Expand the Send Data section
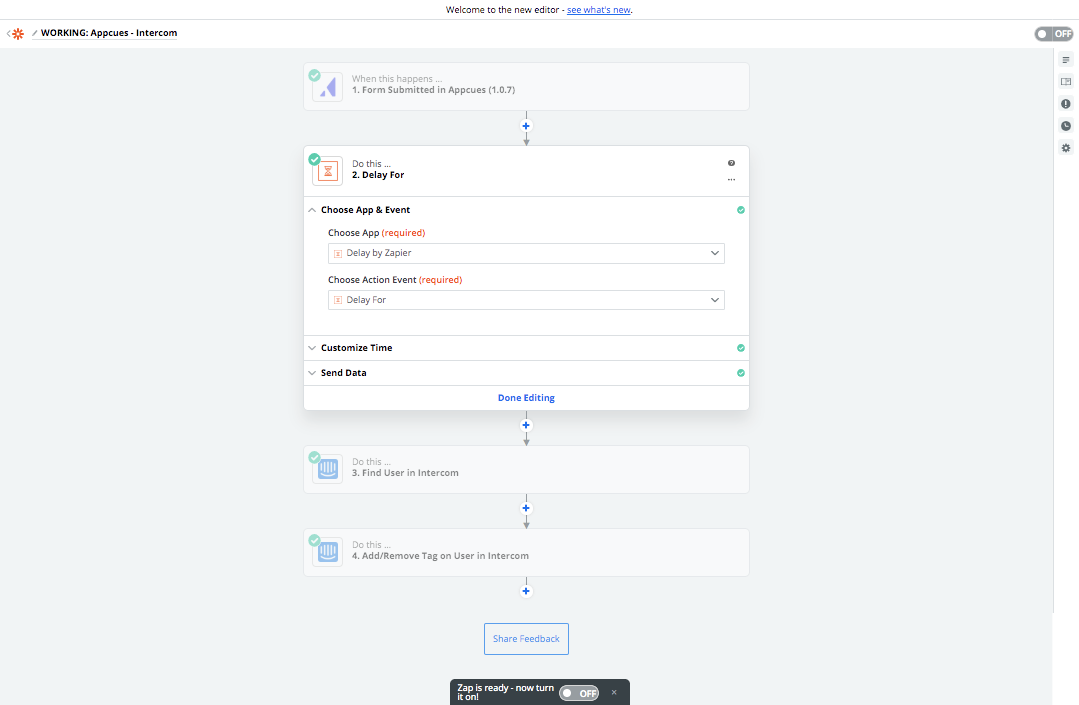Image resolution: width=1079 pixels, height=705 pixels. (526, 373)
